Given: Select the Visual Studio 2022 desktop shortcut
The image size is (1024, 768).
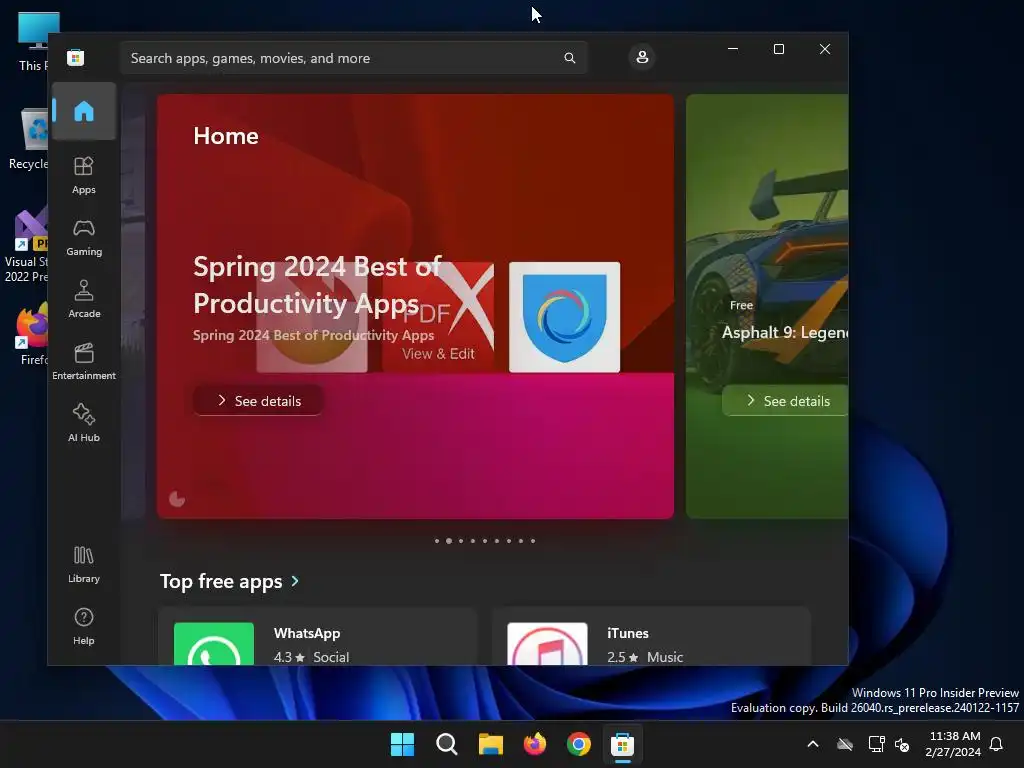Looking at the screenshot, I should pyautogui.click(x=26, y=245).
